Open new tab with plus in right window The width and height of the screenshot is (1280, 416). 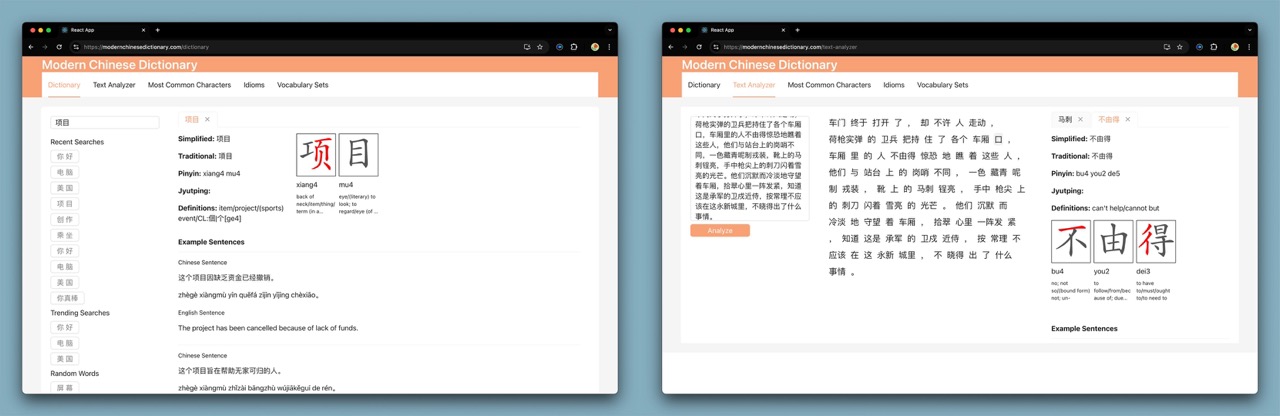click(797, 30)
